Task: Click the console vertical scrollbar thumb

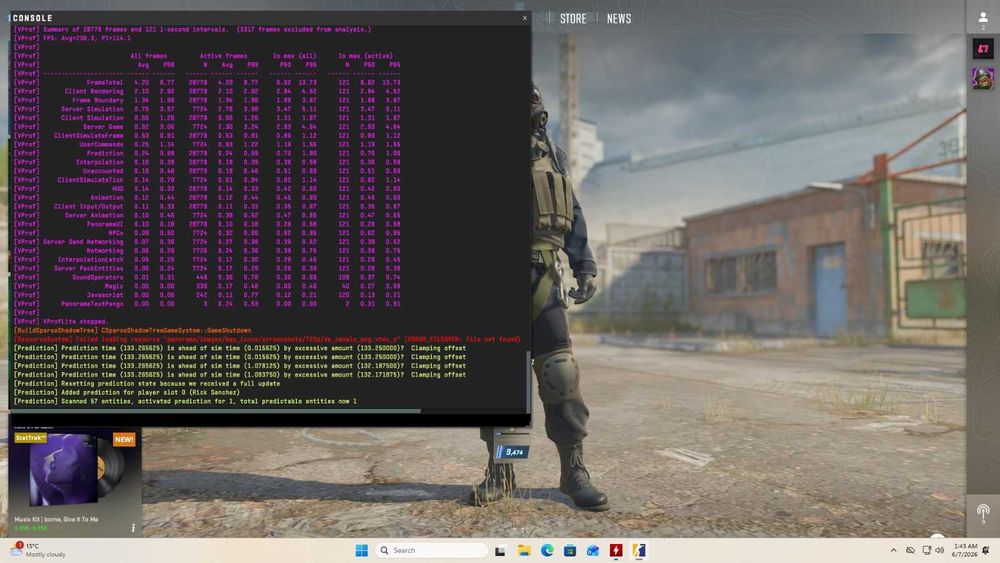Action: point(528,381)
